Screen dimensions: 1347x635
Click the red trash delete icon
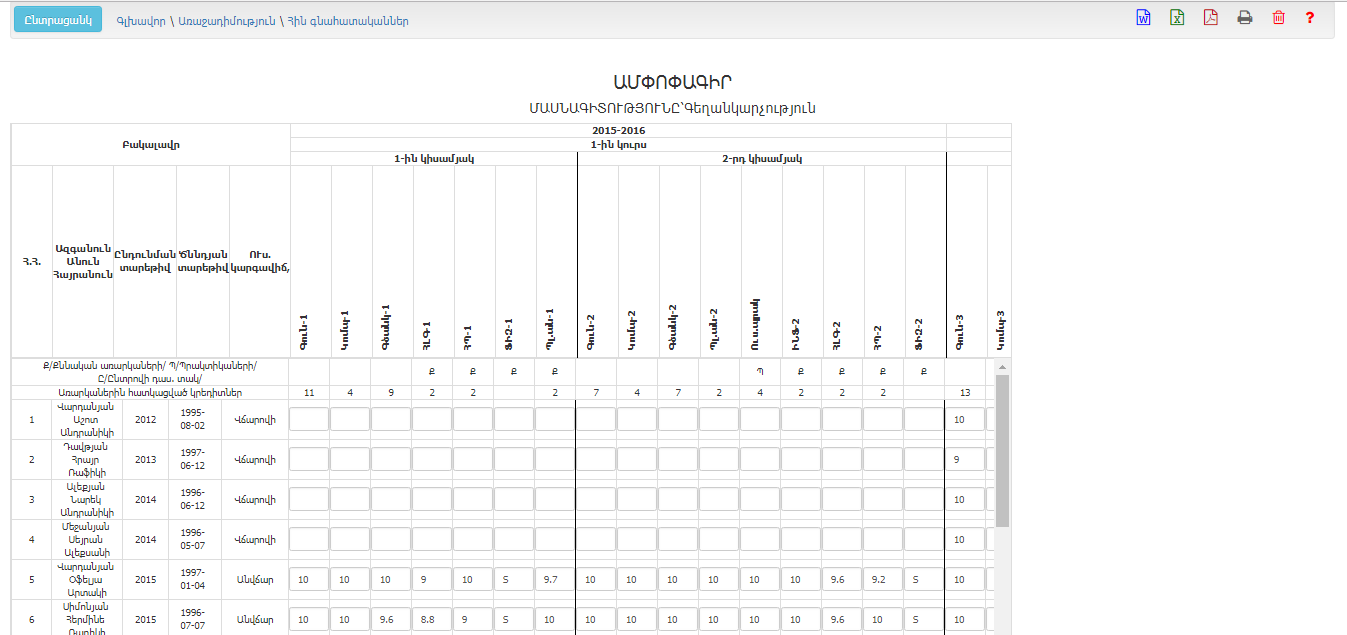pyautogui.click(x=1278, y=18)
